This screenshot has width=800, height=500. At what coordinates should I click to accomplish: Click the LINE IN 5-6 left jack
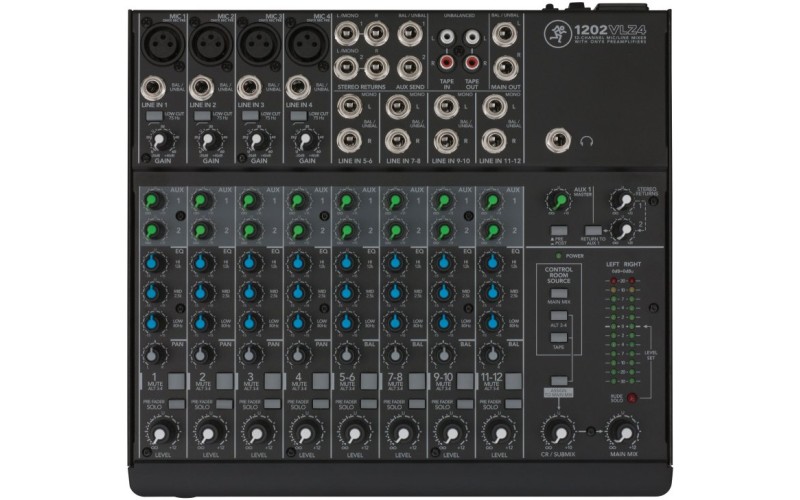click(349, 108)
